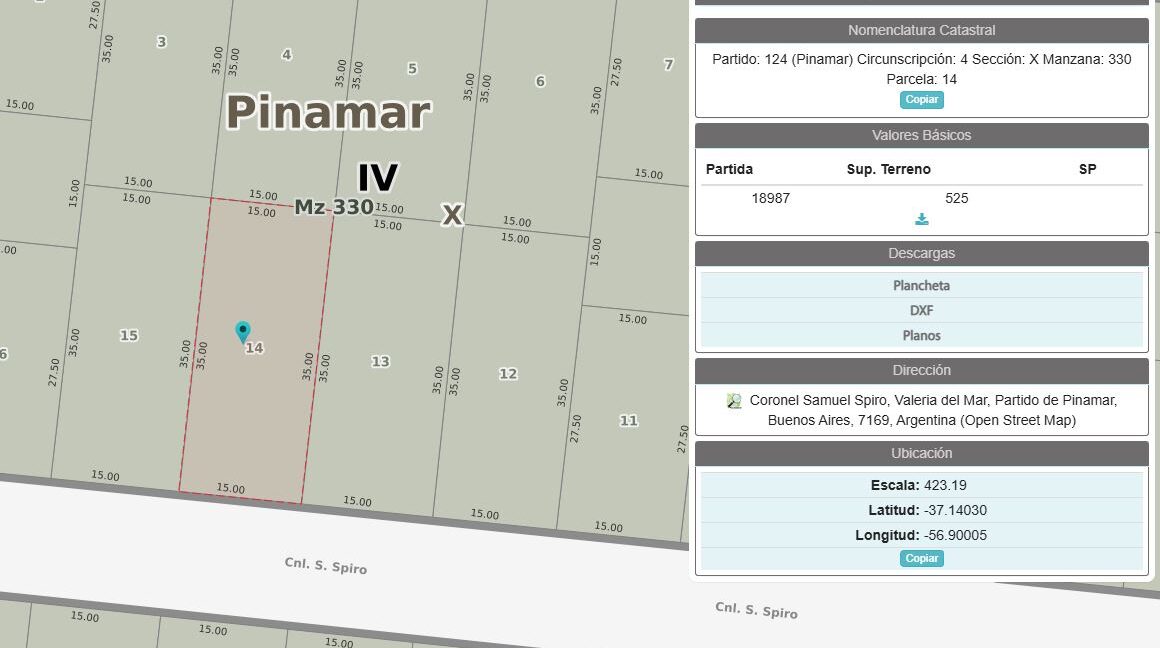Click the Valores Básicos header

[x=922, y=135]
